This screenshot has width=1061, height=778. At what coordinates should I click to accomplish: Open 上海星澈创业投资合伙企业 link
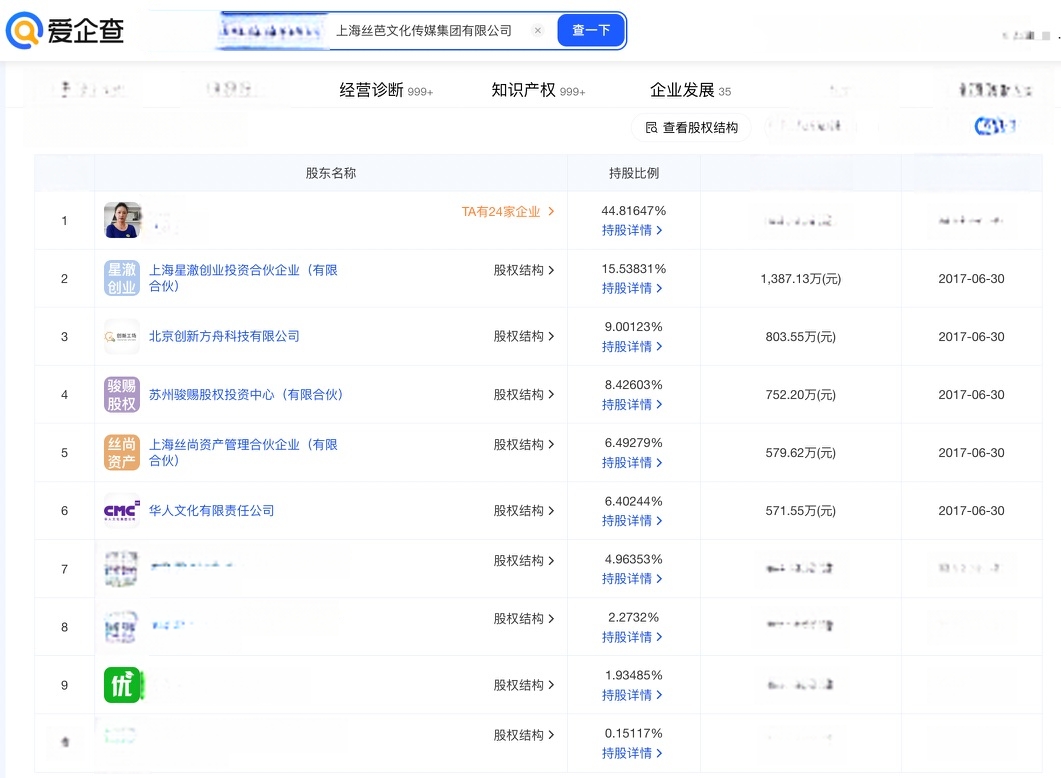tap(243, 278)
